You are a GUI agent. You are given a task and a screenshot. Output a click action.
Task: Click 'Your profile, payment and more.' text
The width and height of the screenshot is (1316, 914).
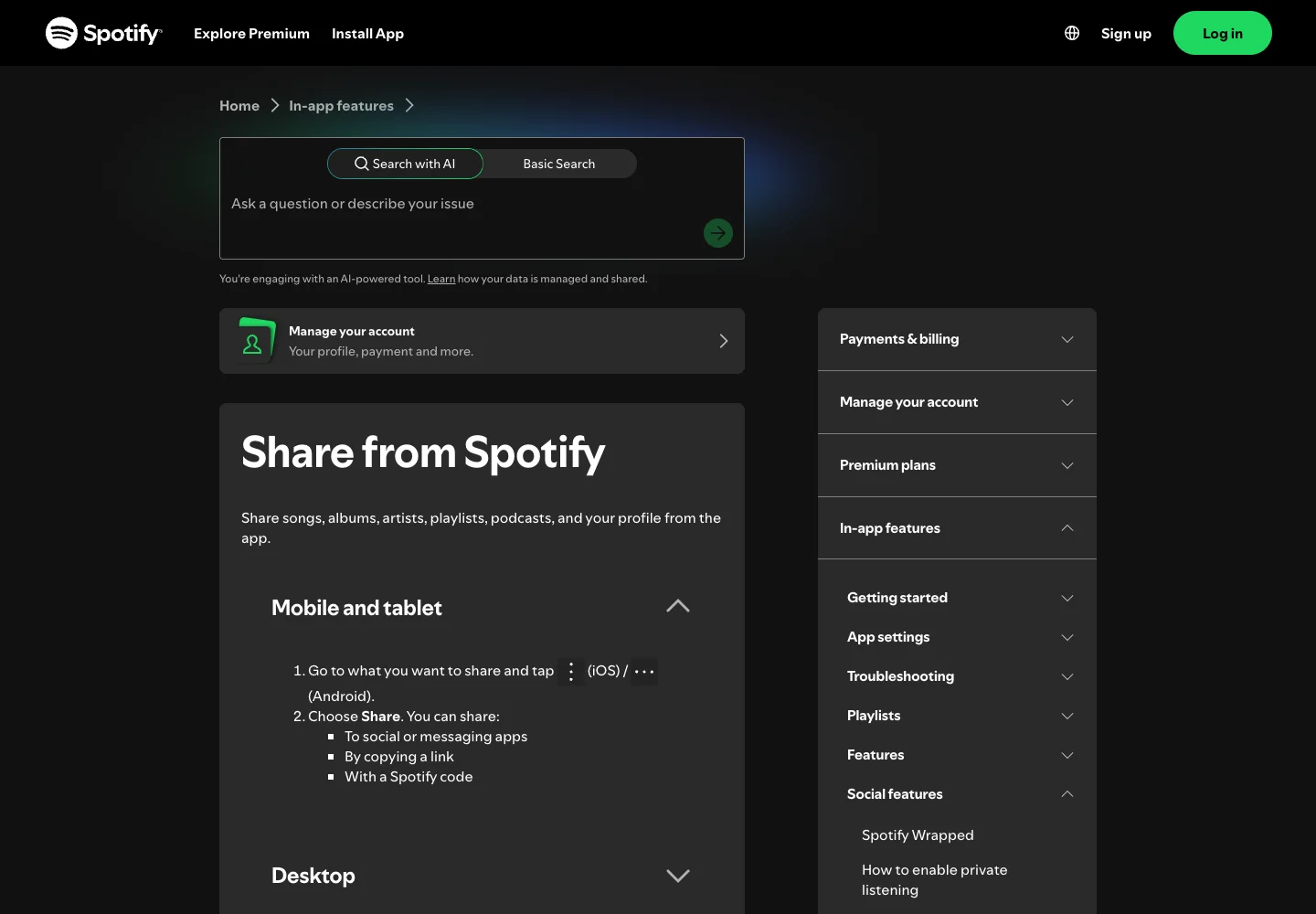click(x=381, y=352)
